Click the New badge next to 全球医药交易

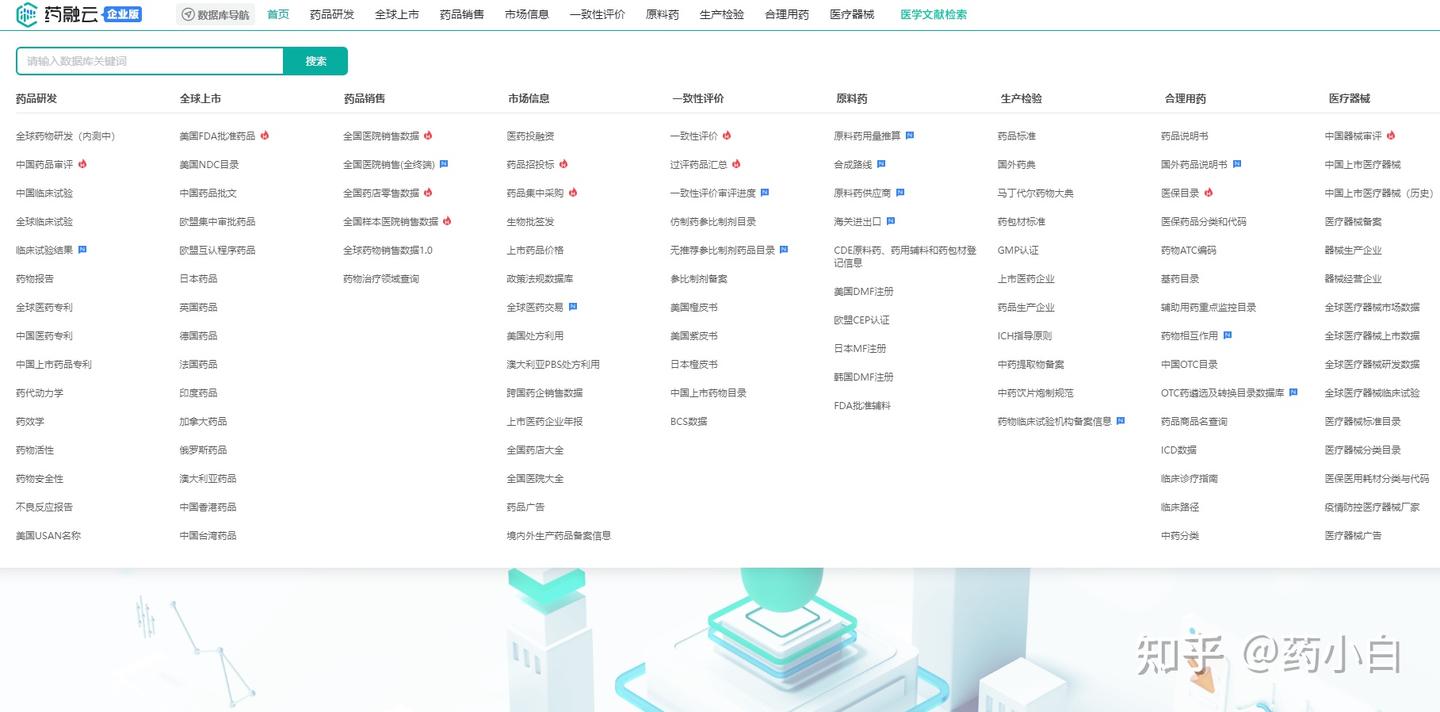(571, 307)
